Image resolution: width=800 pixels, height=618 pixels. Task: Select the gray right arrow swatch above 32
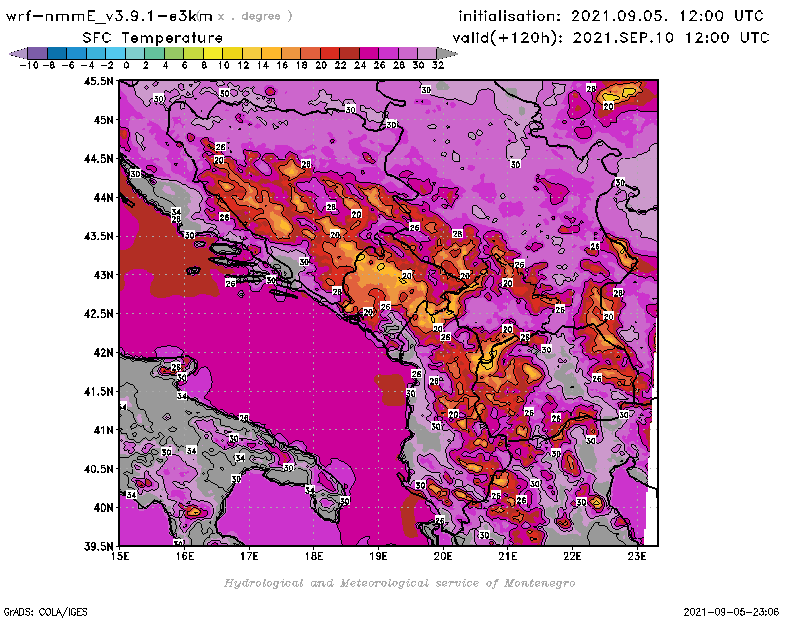[x=446, y=53]
